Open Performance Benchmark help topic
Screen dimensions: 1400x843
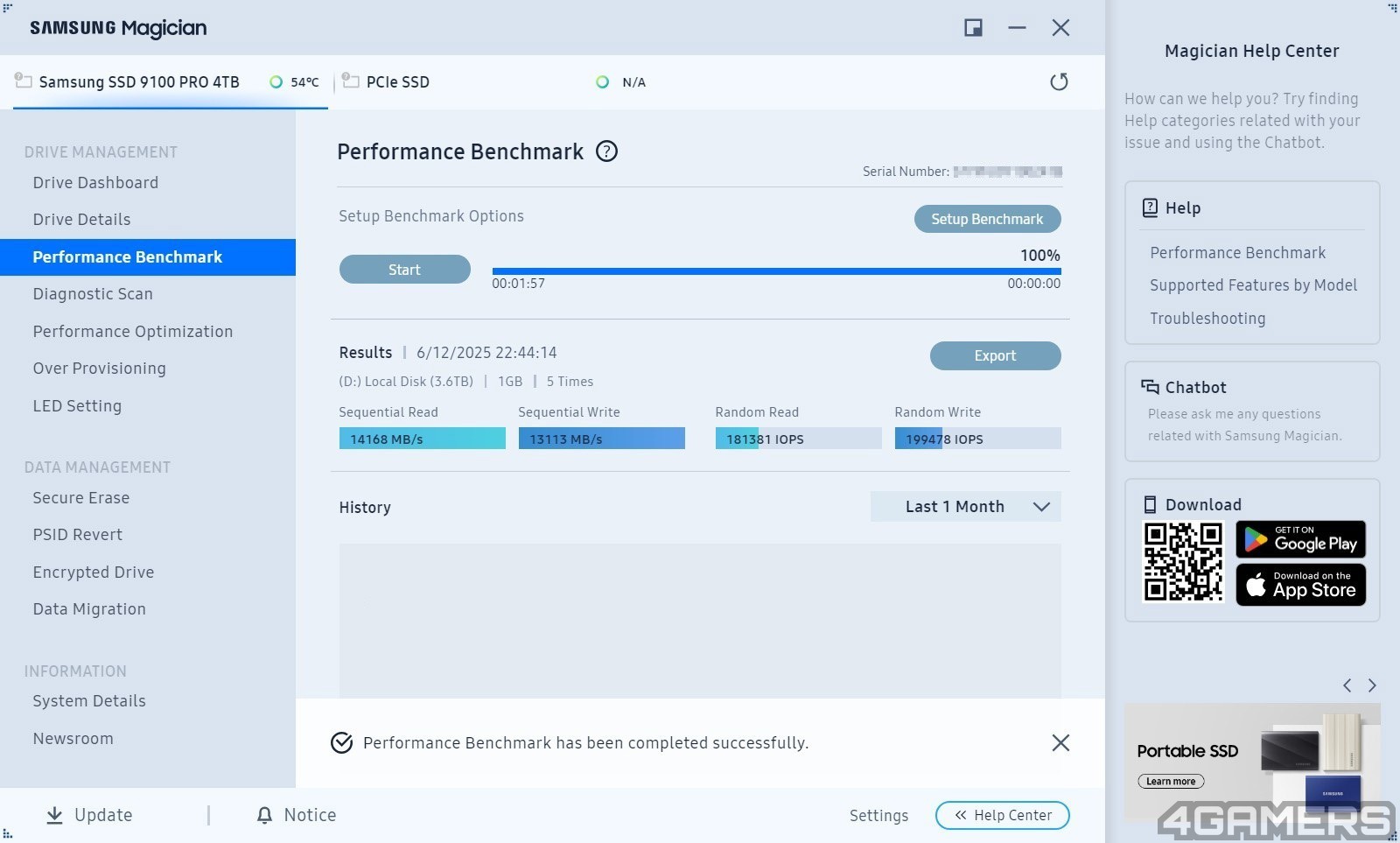[1237, 253]
